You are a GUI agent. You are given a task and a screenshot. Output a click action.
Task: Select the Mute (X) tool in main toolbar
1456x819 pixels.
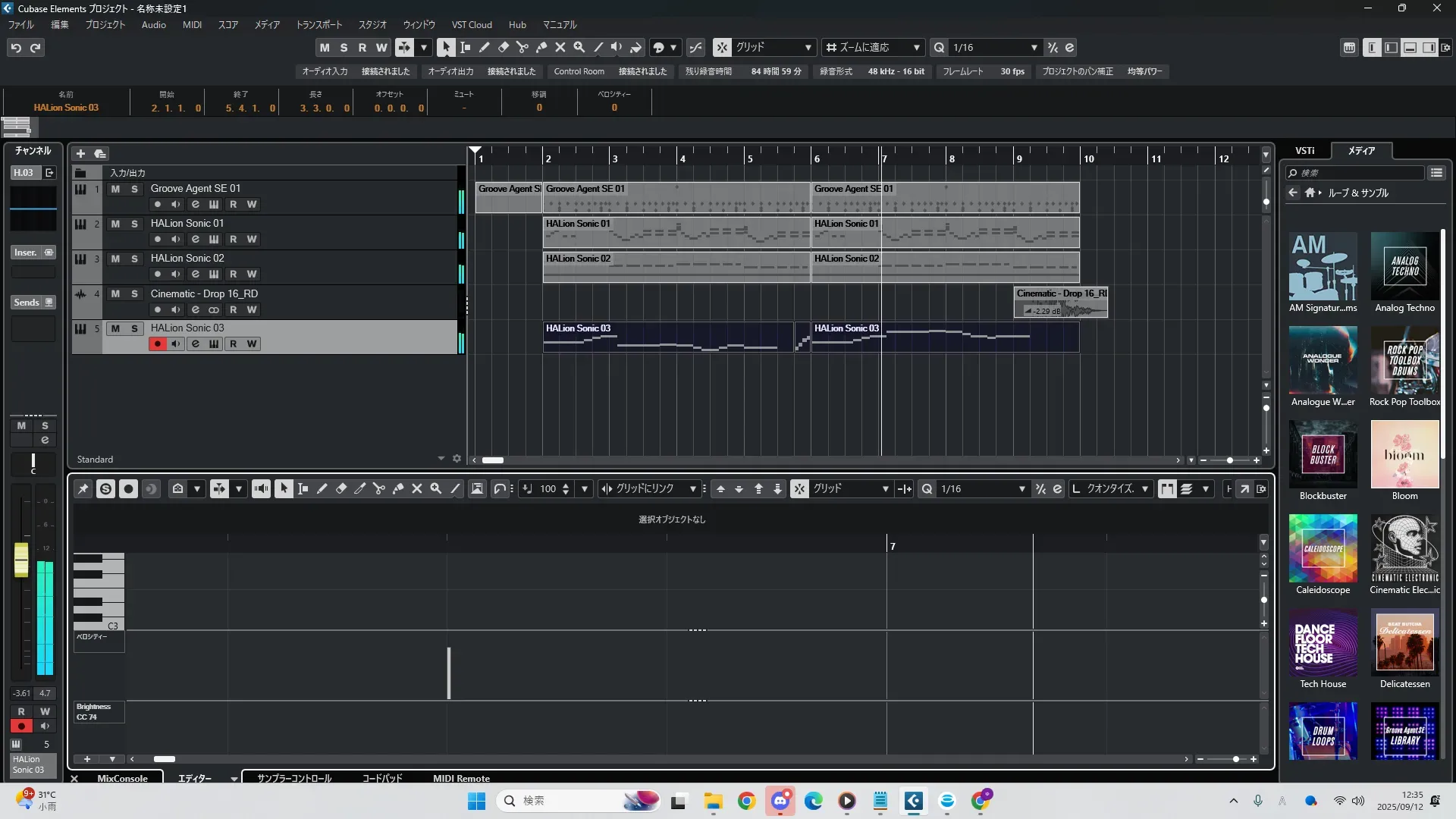(560, 47)
